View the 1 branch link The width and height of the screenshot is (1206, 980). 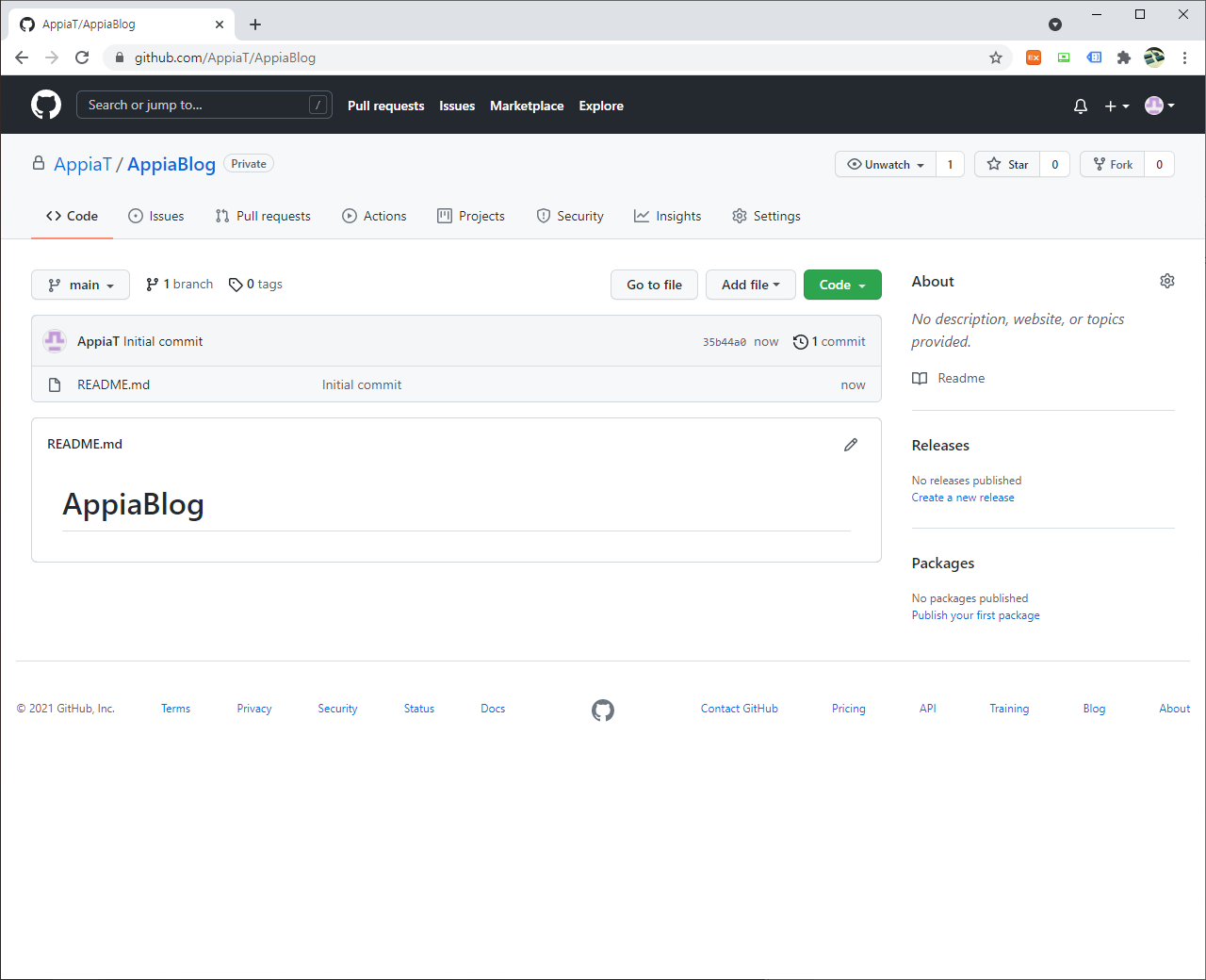pos(179,284)
